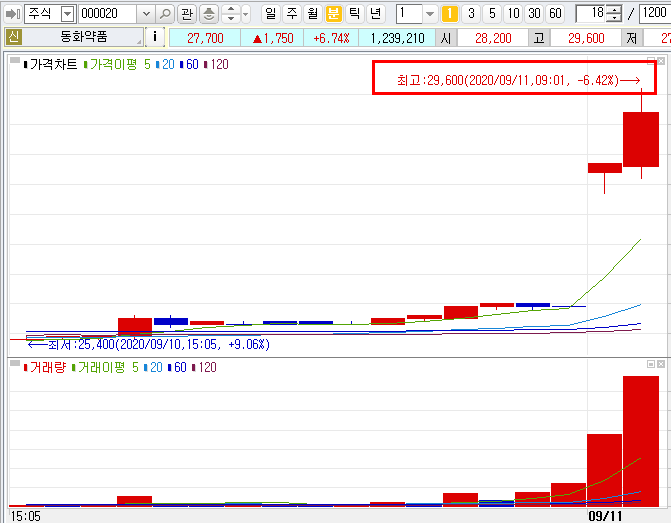This screenshot has width=671, height=523.
Task: Switch chart to 년 yearly period
Action: click(375, 14)
